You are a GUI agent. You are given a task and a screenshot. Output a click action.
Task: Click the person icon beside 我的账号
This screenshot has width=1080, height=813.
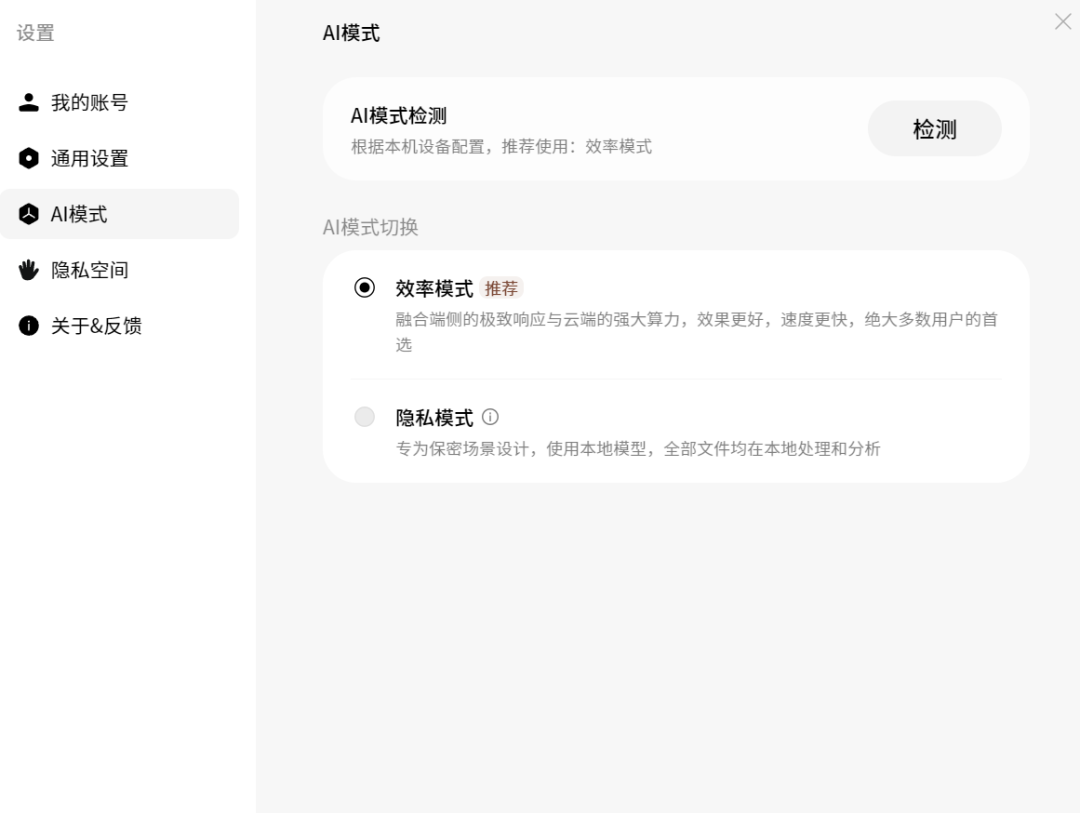coord(28,102)
